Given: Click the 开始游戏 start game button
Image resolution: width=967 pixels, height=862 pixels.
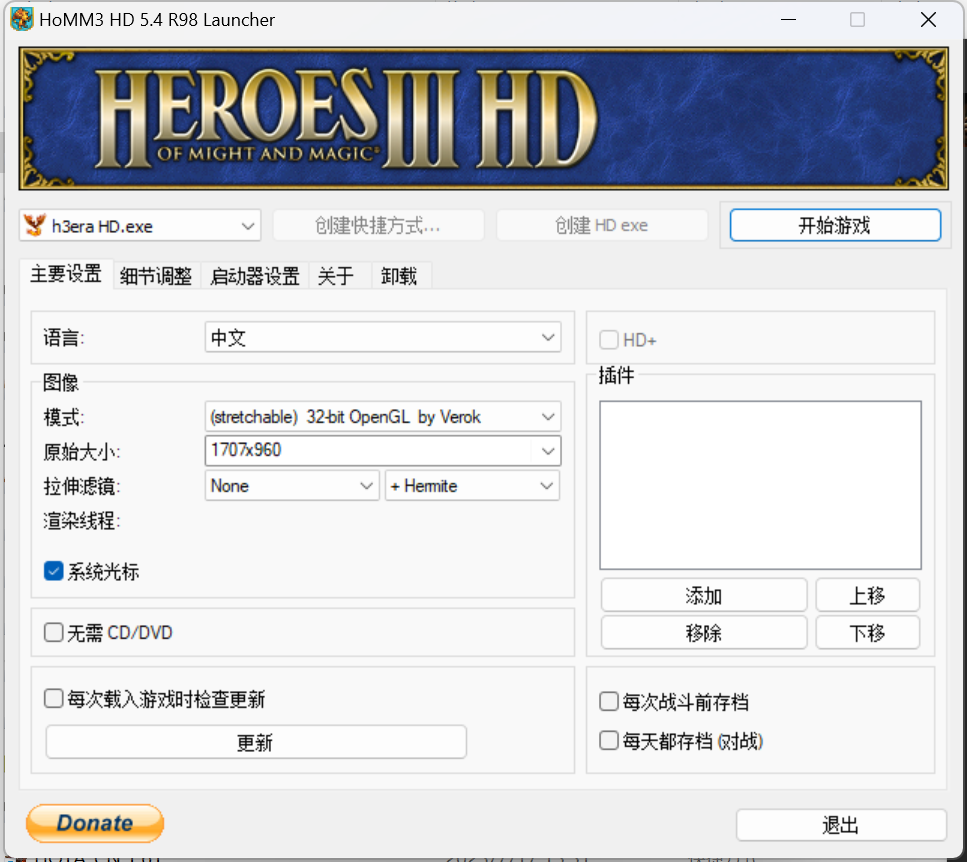Looking at the screenshot, I should 835,225.
